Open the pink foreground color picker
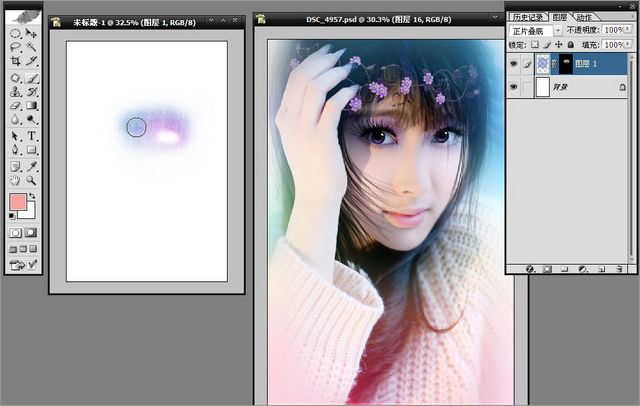 coord(18,202)
